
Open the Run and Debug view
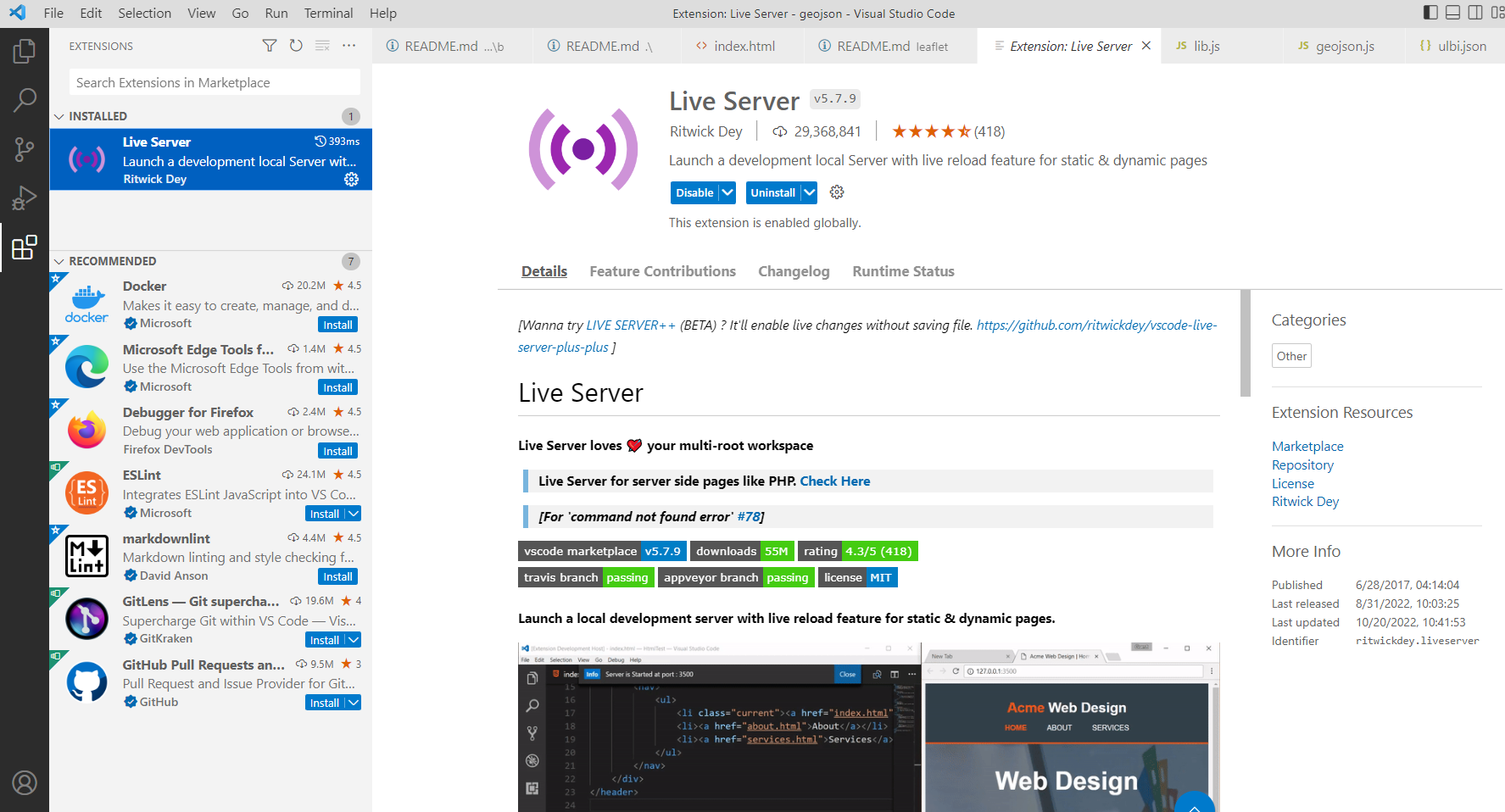(25, 198)
